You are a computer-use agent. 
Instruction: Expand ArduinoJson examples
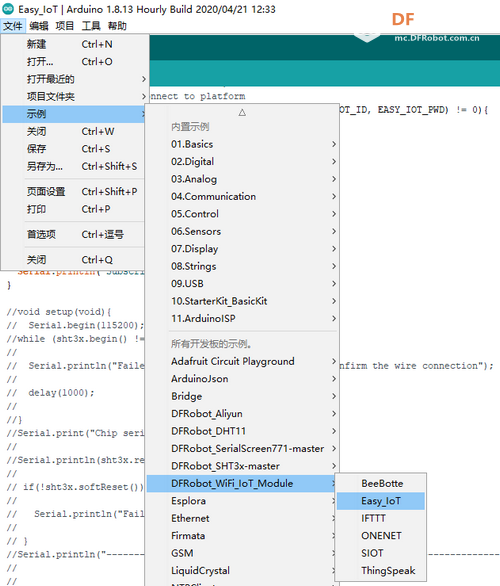pos(243,379)
